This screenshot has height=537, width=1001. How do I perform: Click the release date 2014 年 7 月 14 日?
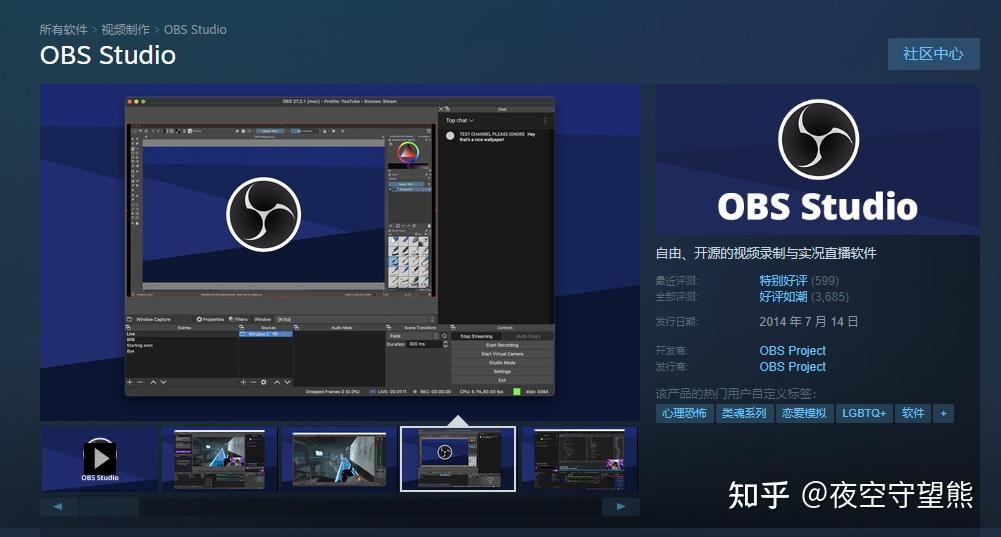[x=808, y=321]
